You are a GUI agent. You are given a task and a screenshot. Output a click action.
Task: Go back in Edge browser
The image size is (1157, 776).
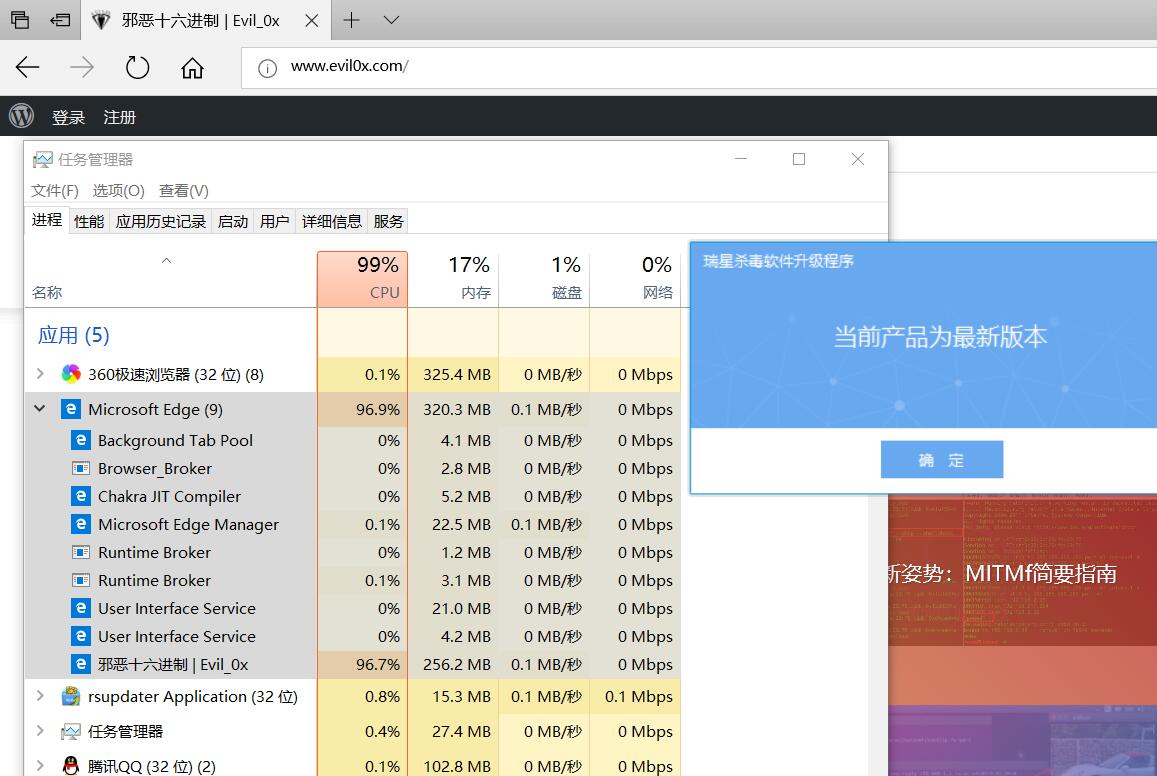[27, 67]
